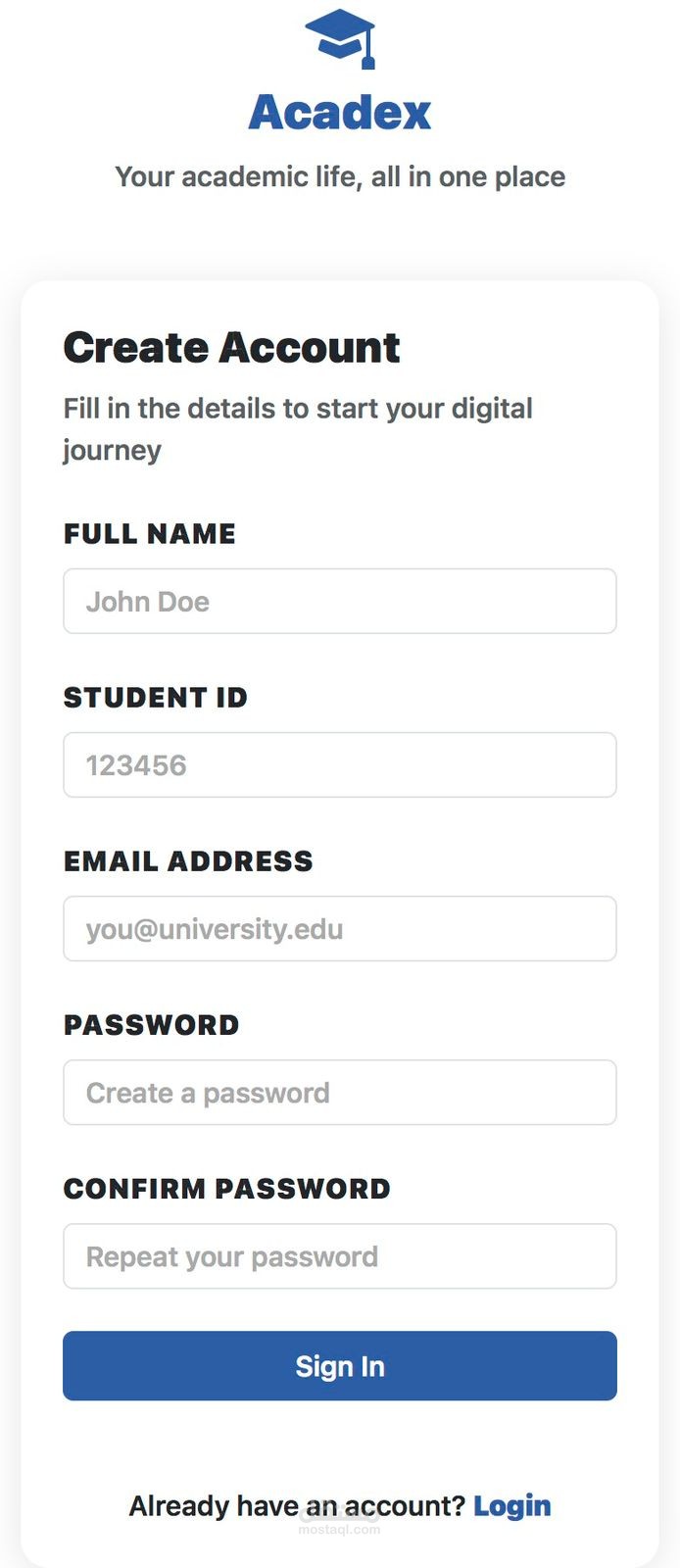680x1568 pixels.
Task: Click the FULL NAME field label
Action: pyautogui.click(x=150, y=533)
